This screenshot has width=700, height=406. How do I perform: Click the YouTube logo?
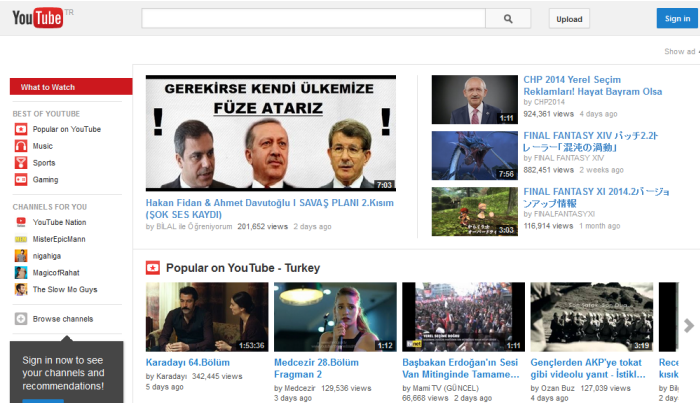point(38,18)
